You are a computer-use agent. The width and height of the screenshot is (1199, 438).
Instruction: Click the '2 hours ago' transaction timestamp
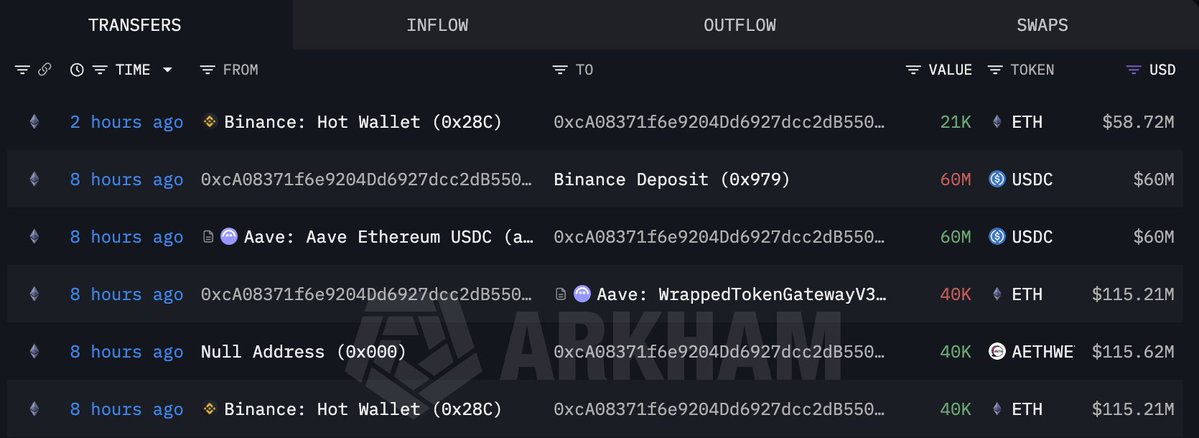(x=126, y=122)
